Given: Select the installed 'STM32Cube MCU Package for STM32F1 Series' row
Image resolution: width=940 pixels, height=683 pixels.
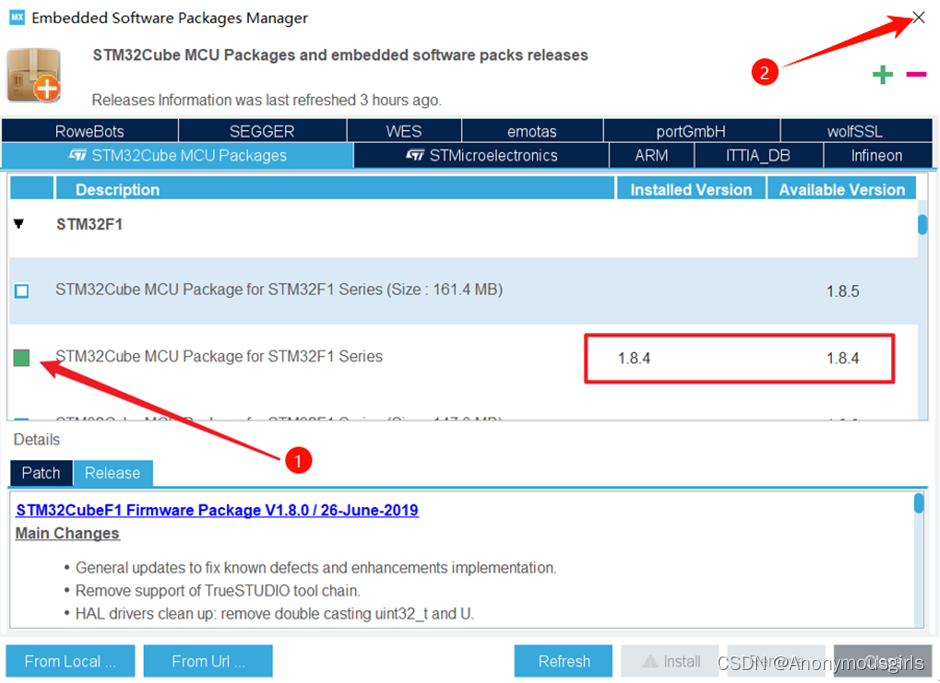Looking at the screenshot, I should click(x=463, y=358).
